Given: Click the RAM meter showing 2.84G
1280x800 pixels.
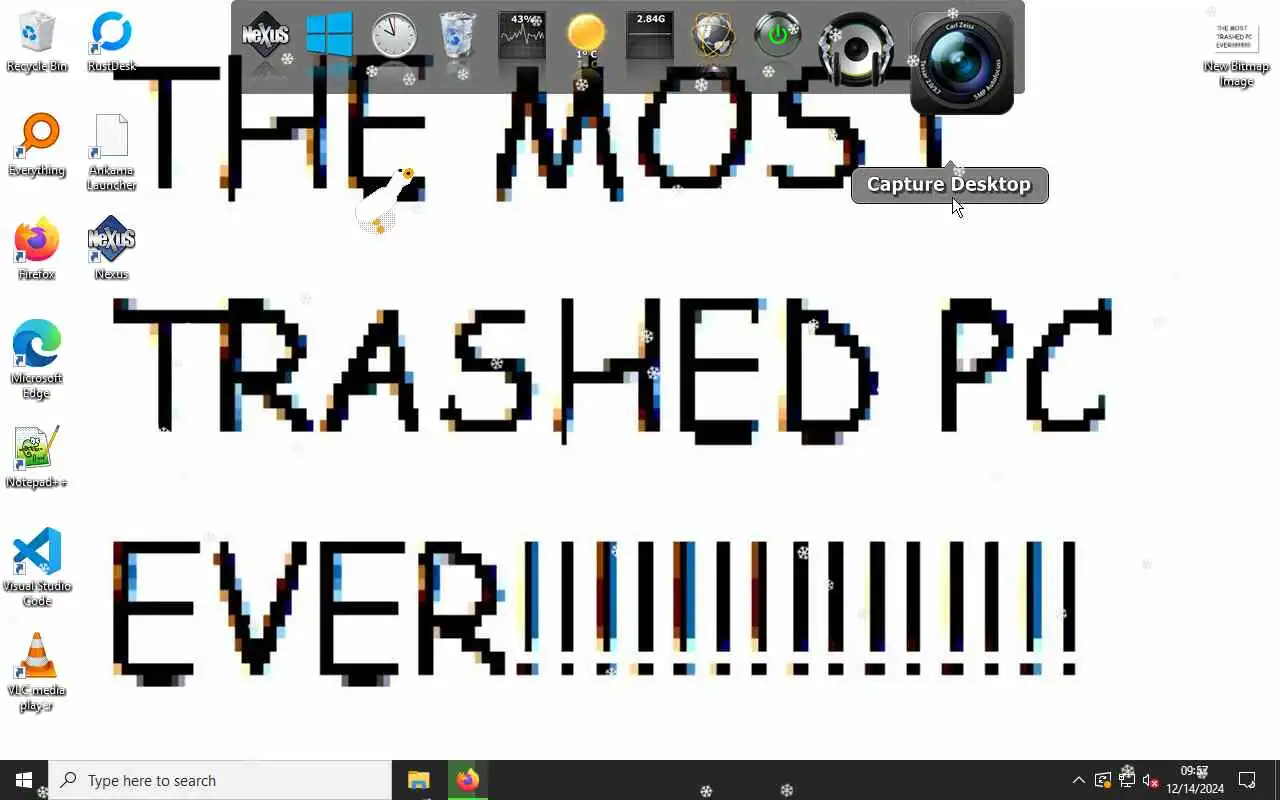Looking at the screenshot, I should 650,37.
